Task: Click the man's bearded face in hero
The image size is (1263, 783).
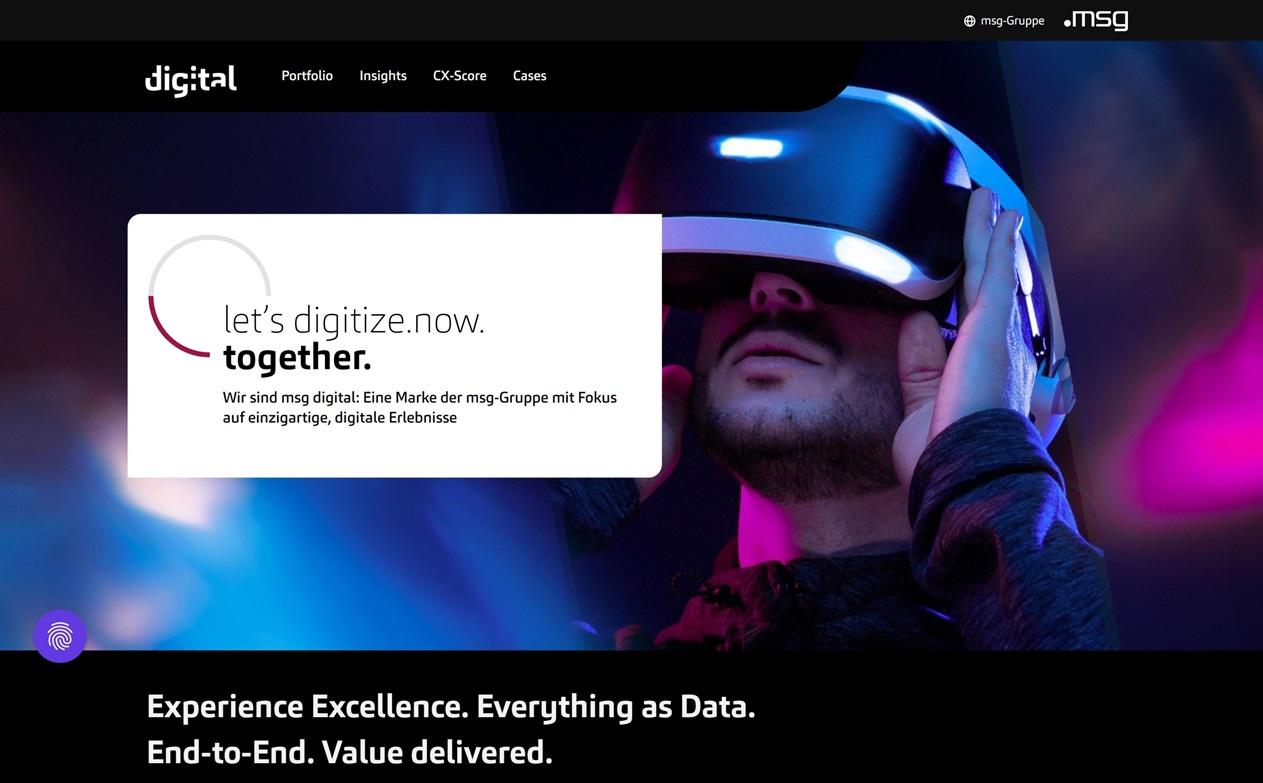Action: [x=790, y=380]
